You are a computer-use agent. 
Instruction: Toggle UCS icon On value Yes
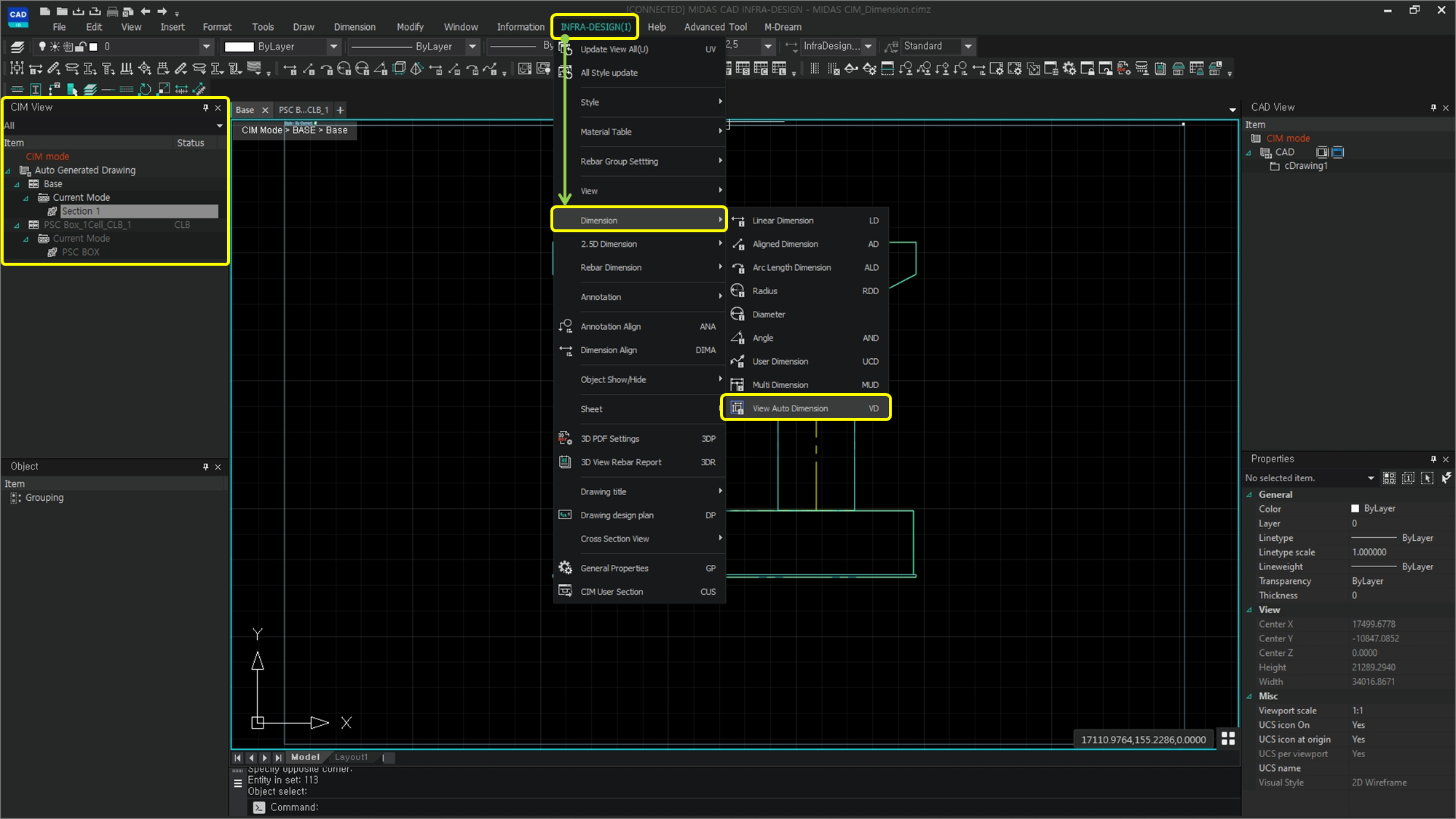pos(1358,725)
